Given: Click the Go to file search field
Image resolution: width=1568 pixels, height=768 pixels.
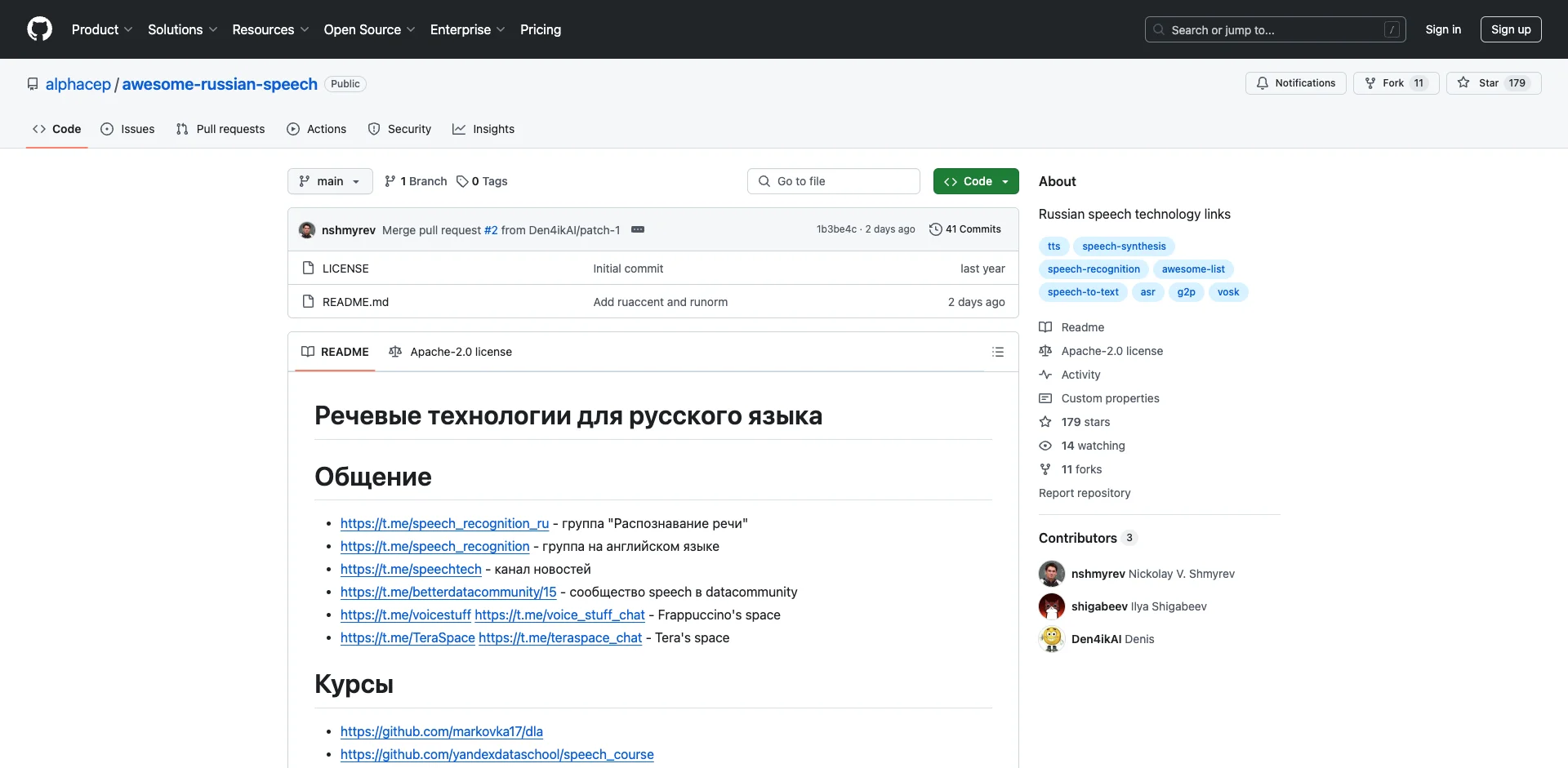Looking at the screenshot, I should 834,181.
